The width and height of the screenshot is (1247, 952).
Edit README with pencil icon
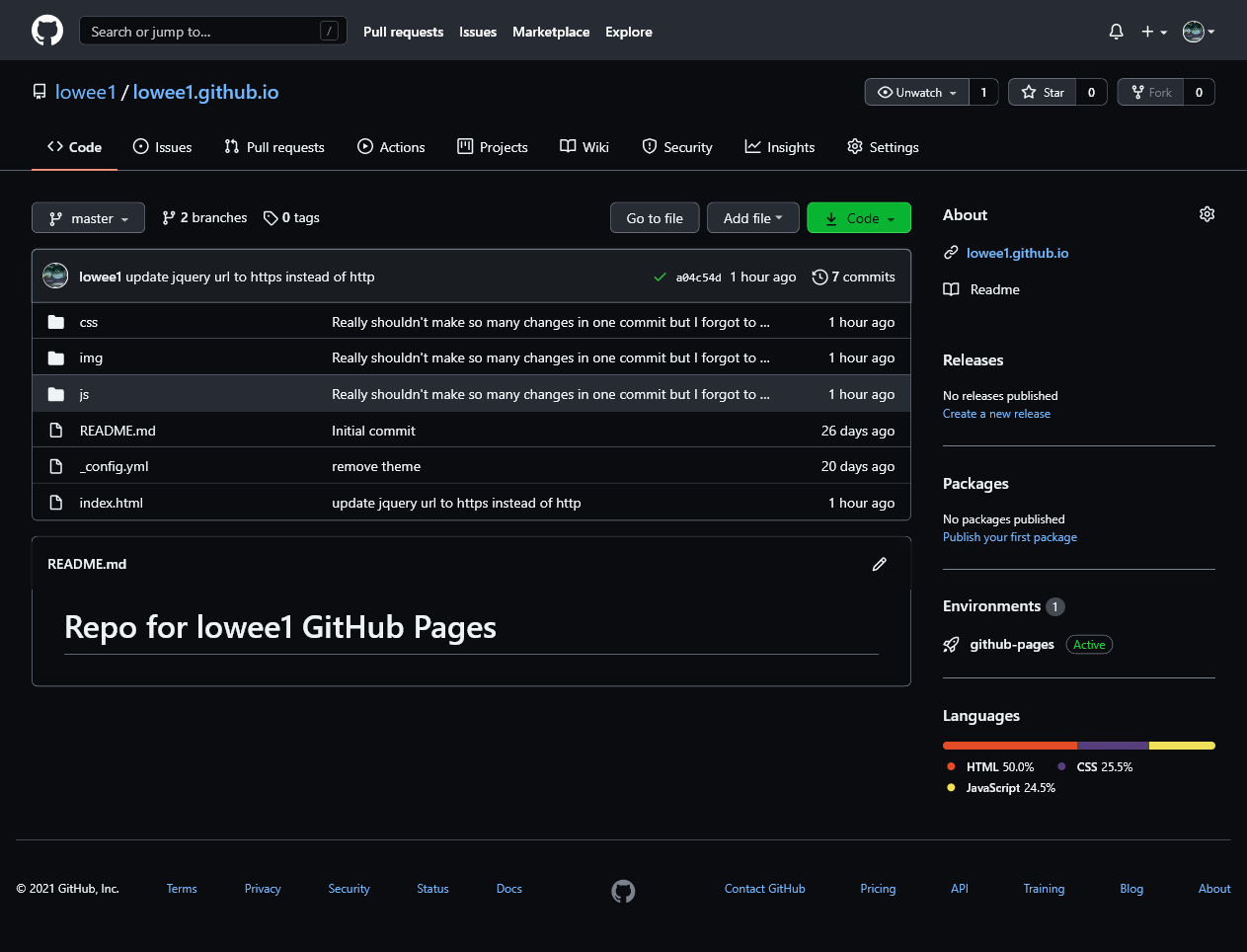pyautogui.click(x=880, y=564)
